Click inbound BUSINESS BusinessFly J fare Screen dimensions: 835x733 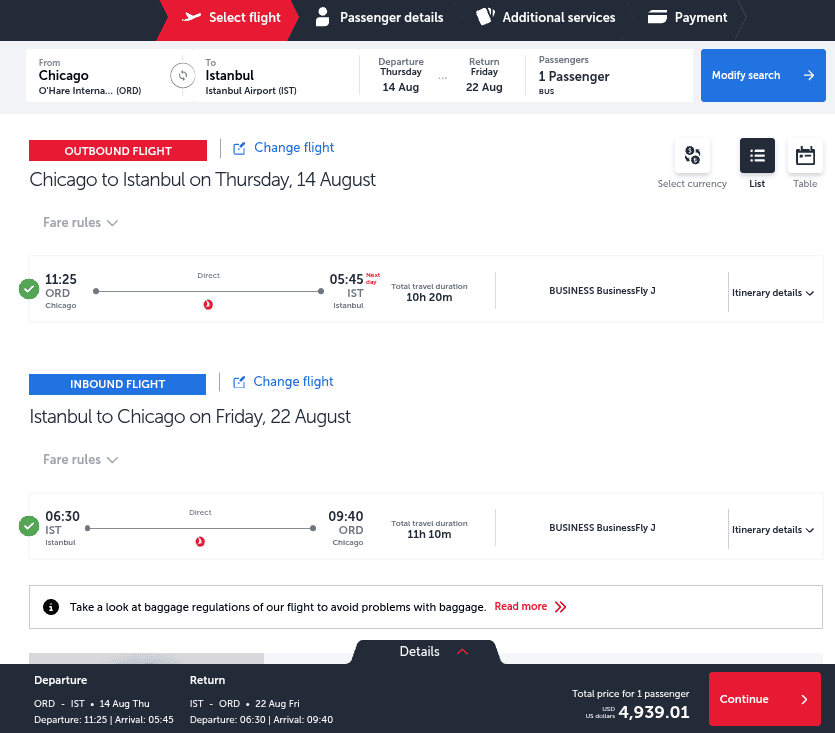602,527
